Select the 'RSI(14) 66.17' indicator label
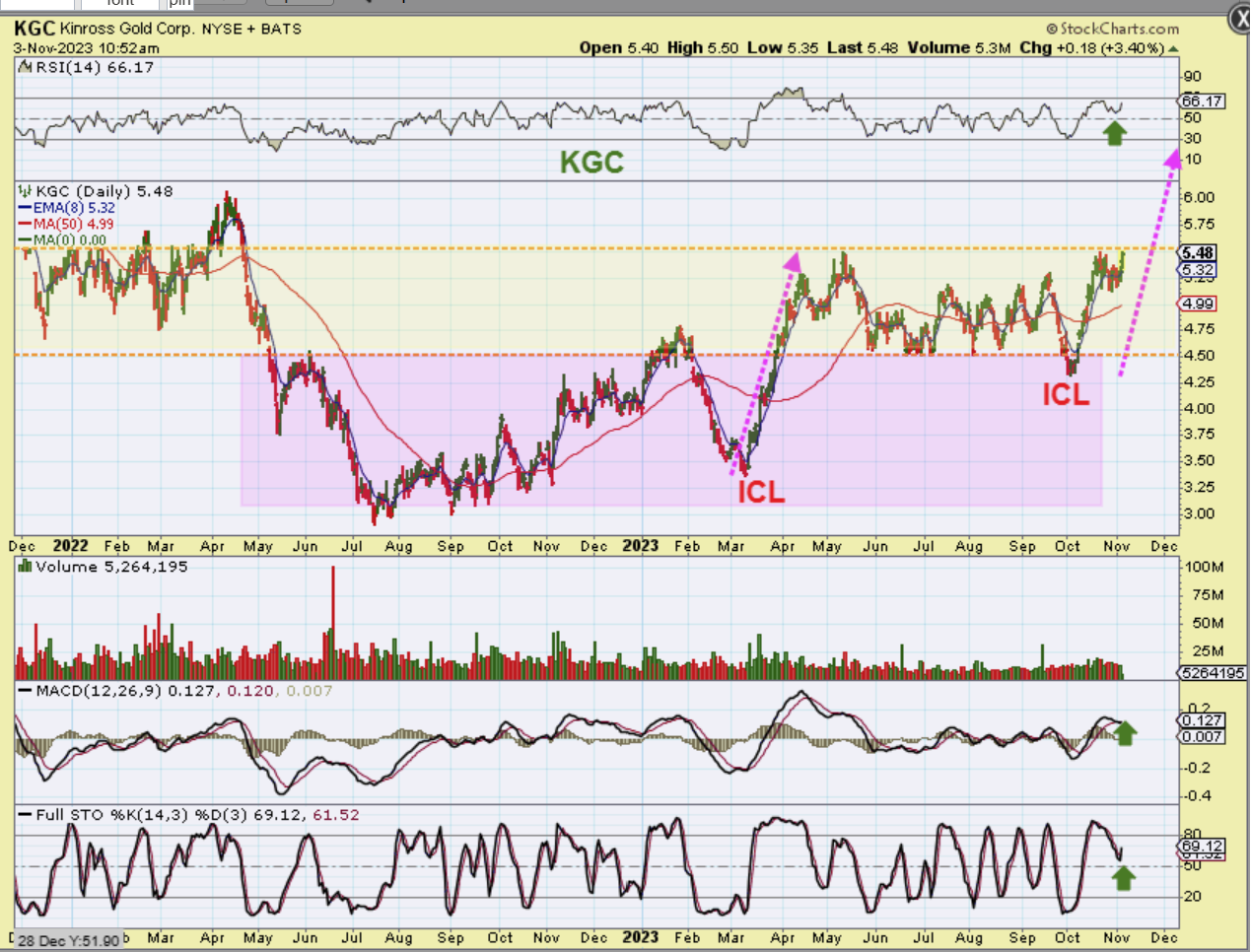The width and height of the screenshot is (1251, 952). coord(95,67)
